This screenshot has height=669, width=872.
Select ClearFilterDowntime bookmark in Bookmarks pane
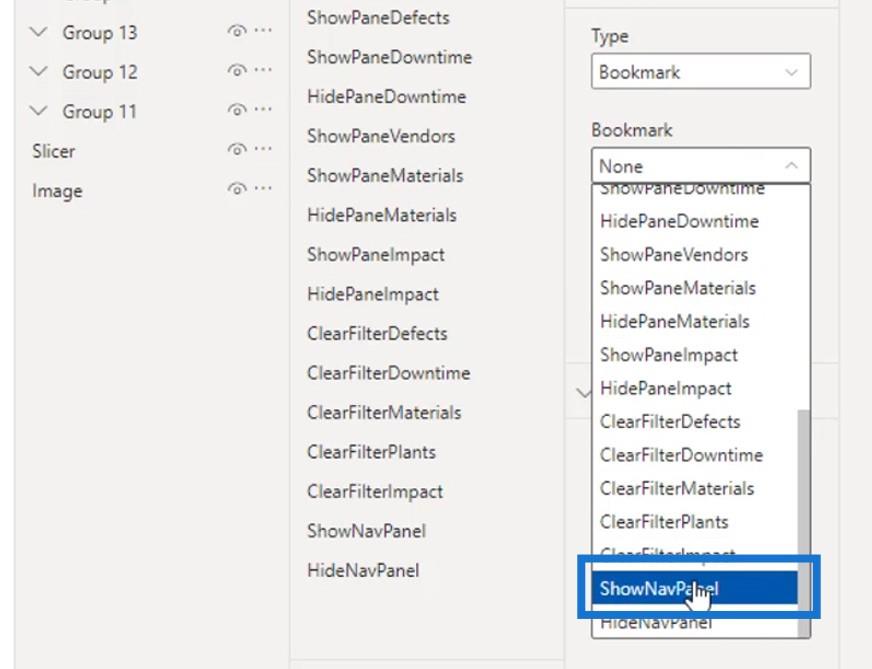[388, 373]
